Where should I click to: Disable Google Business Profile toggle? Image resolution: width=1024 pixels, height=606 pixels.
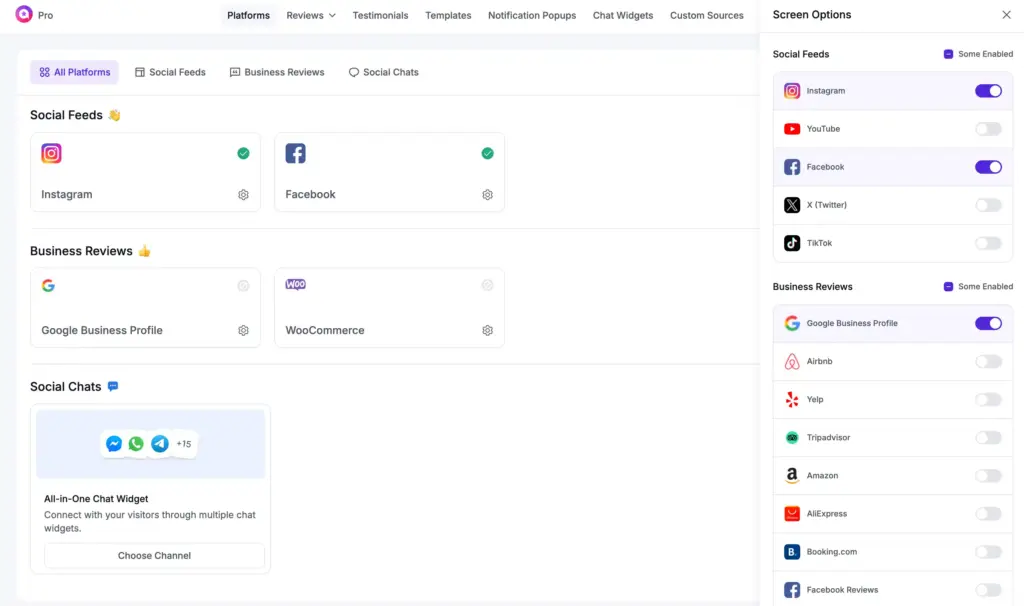(x=988, y=323)
